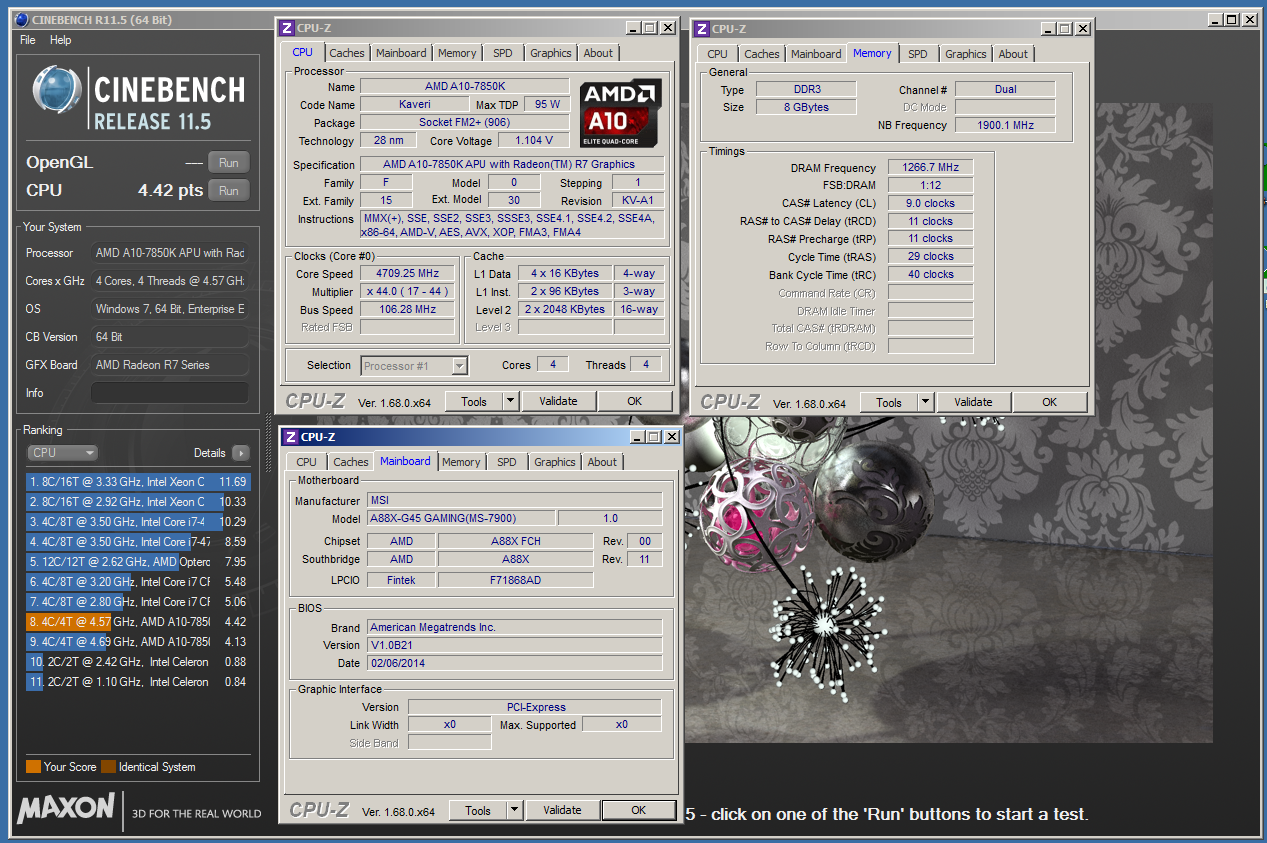Click the Details arrow button in Ranking
The image size is (1267, 843).
240,453
